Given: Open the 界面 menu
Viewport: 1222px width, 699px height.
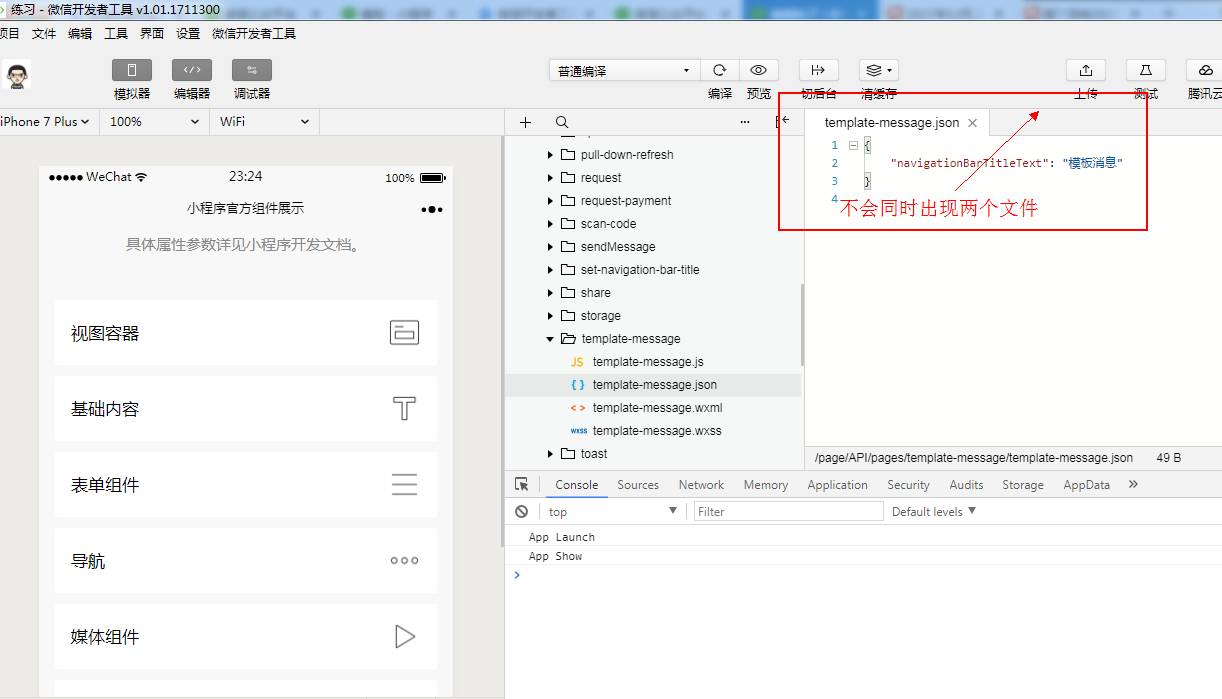Looking at the screenshot, I should point(152,33).
